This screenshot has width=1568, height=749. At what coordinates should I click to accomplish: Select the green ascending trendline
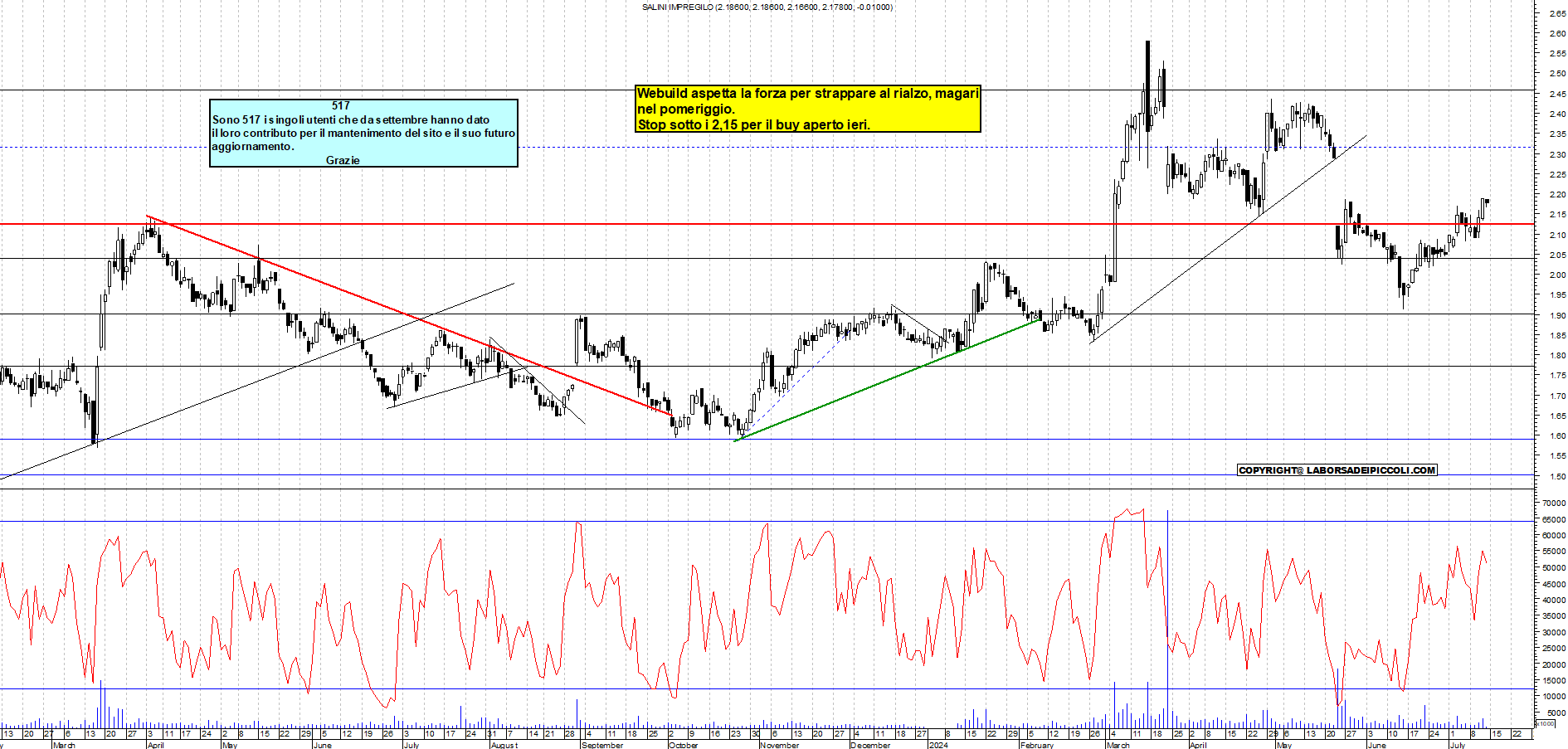pyautogui.click(x=888, y=380)
